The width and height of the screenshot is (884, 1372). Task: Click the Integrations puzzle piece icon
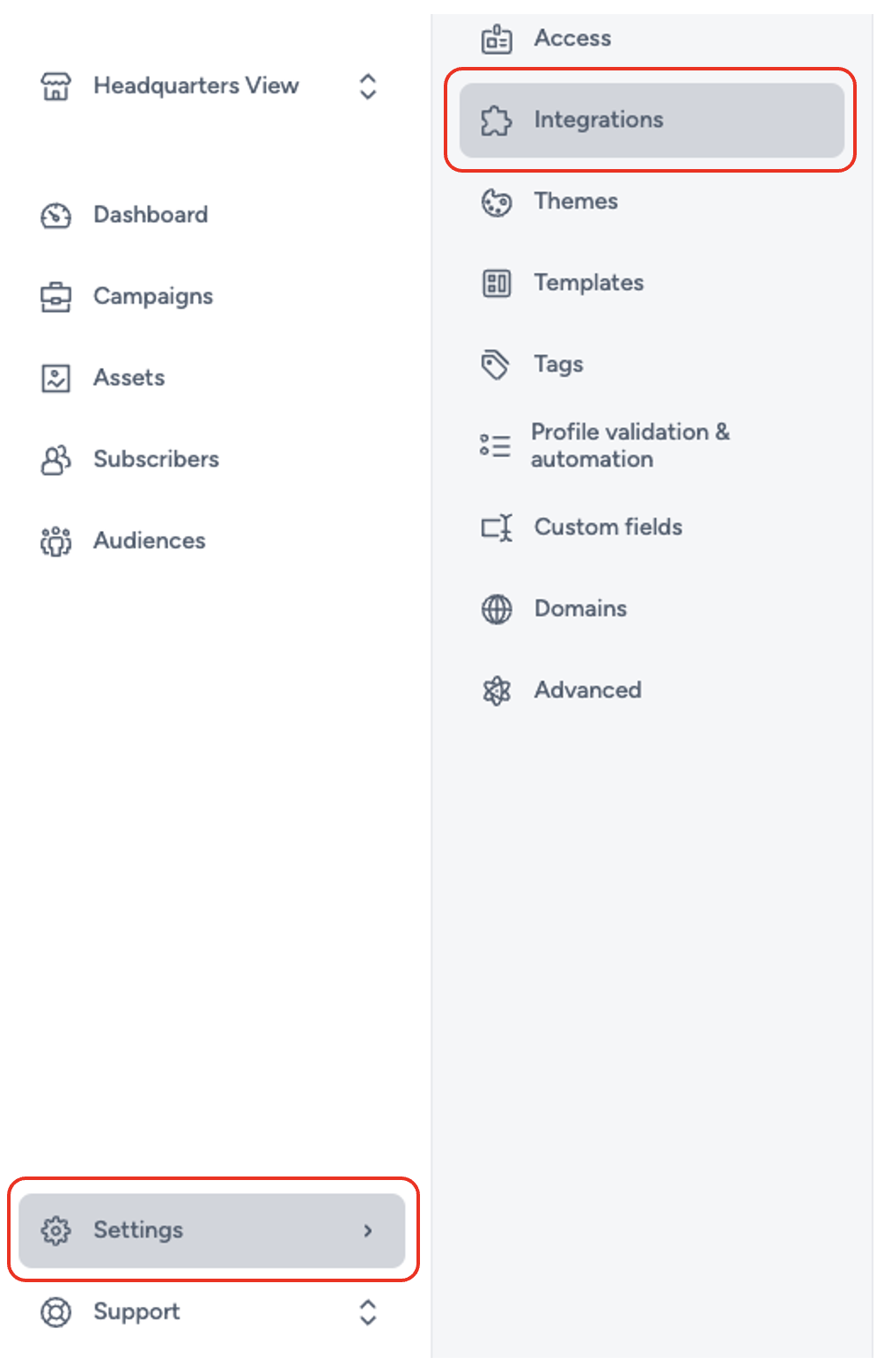[x=497, y=121]
